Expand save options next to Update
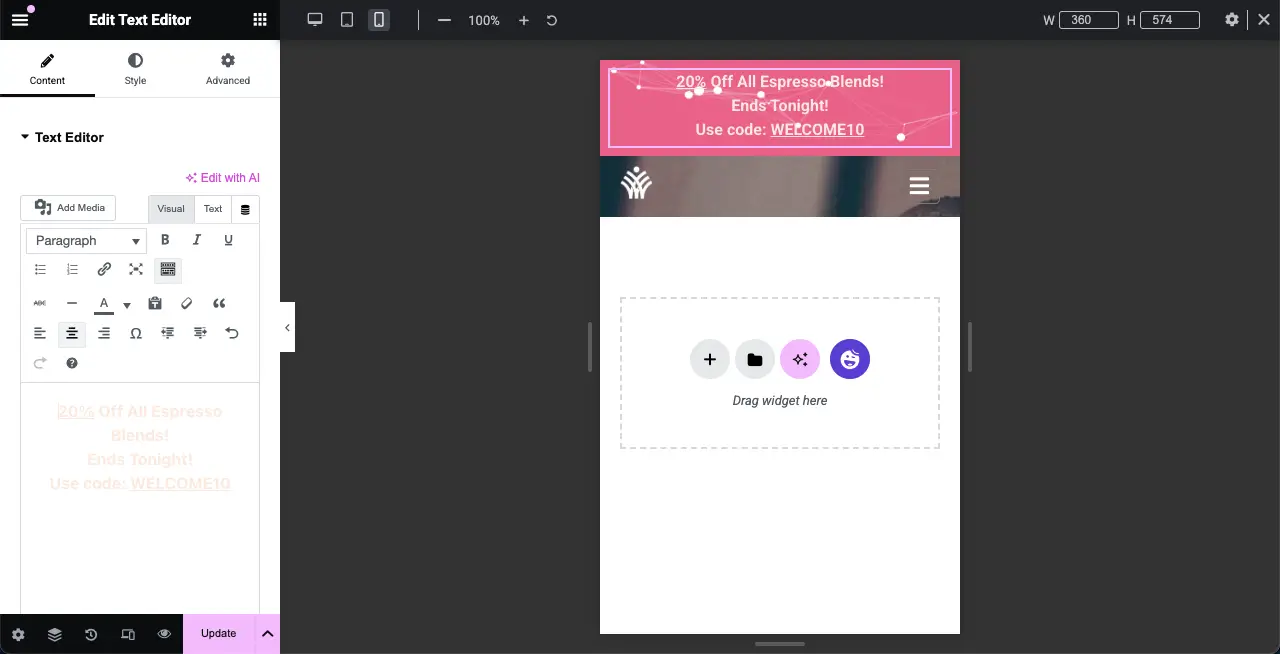This screenshot has width=1280, height=654. [267, 634]
